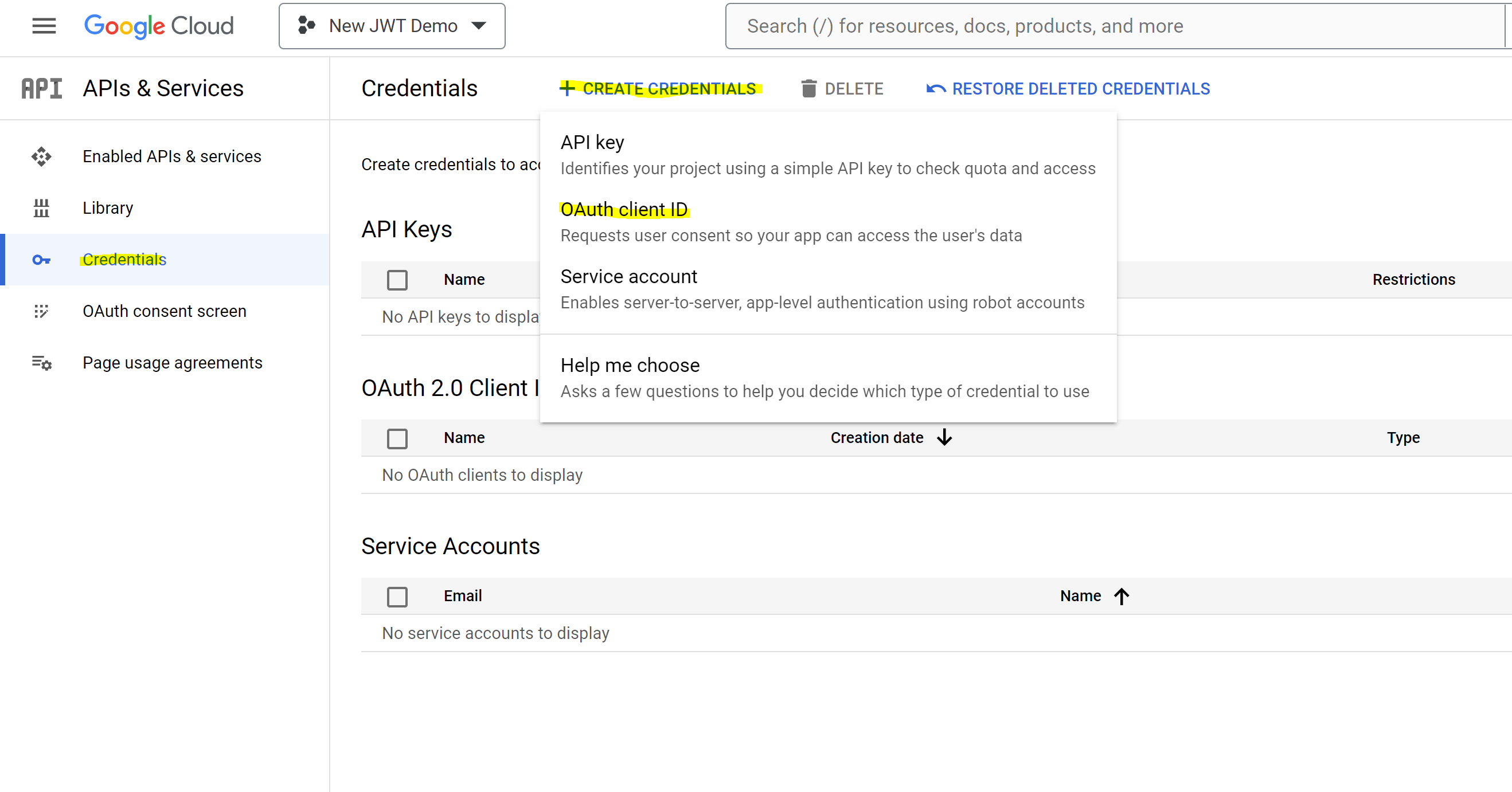1512x792 pixels.
Task: Open RESTORE DELETED CREDENTIALS link
Action: coord(1081,88)
